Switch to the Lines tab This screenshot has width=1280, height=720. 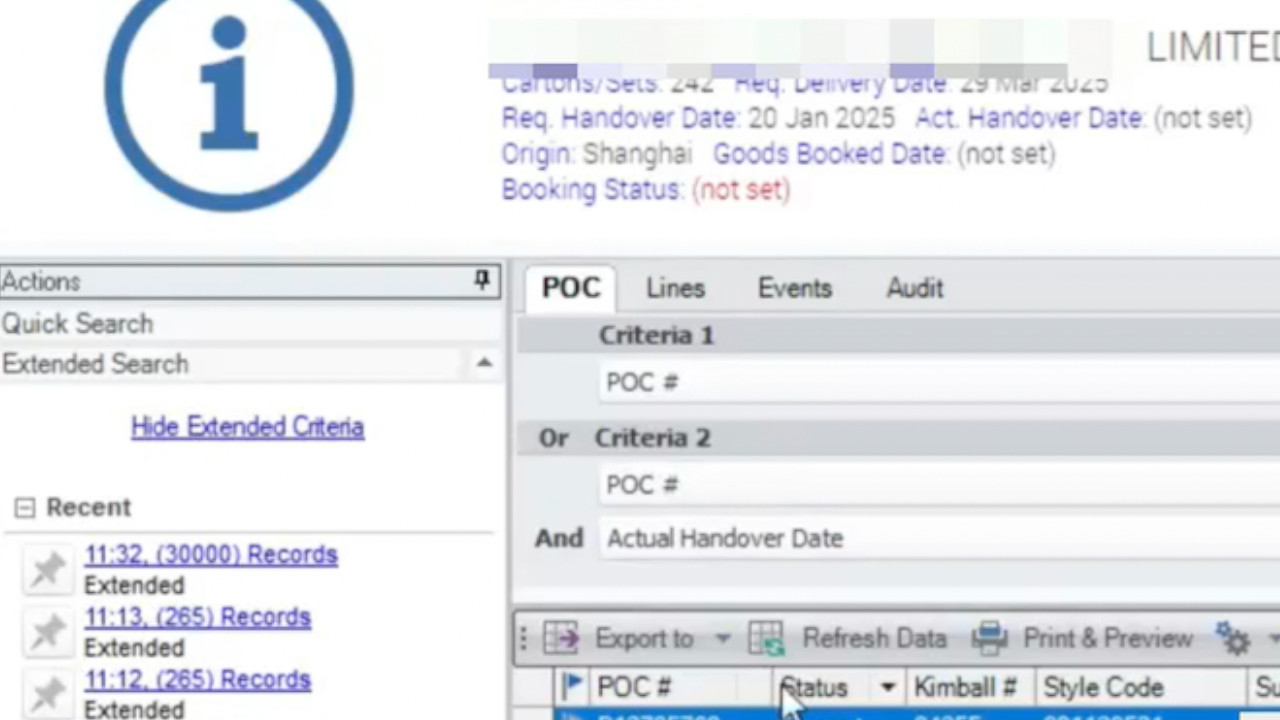tap(675, 288)
